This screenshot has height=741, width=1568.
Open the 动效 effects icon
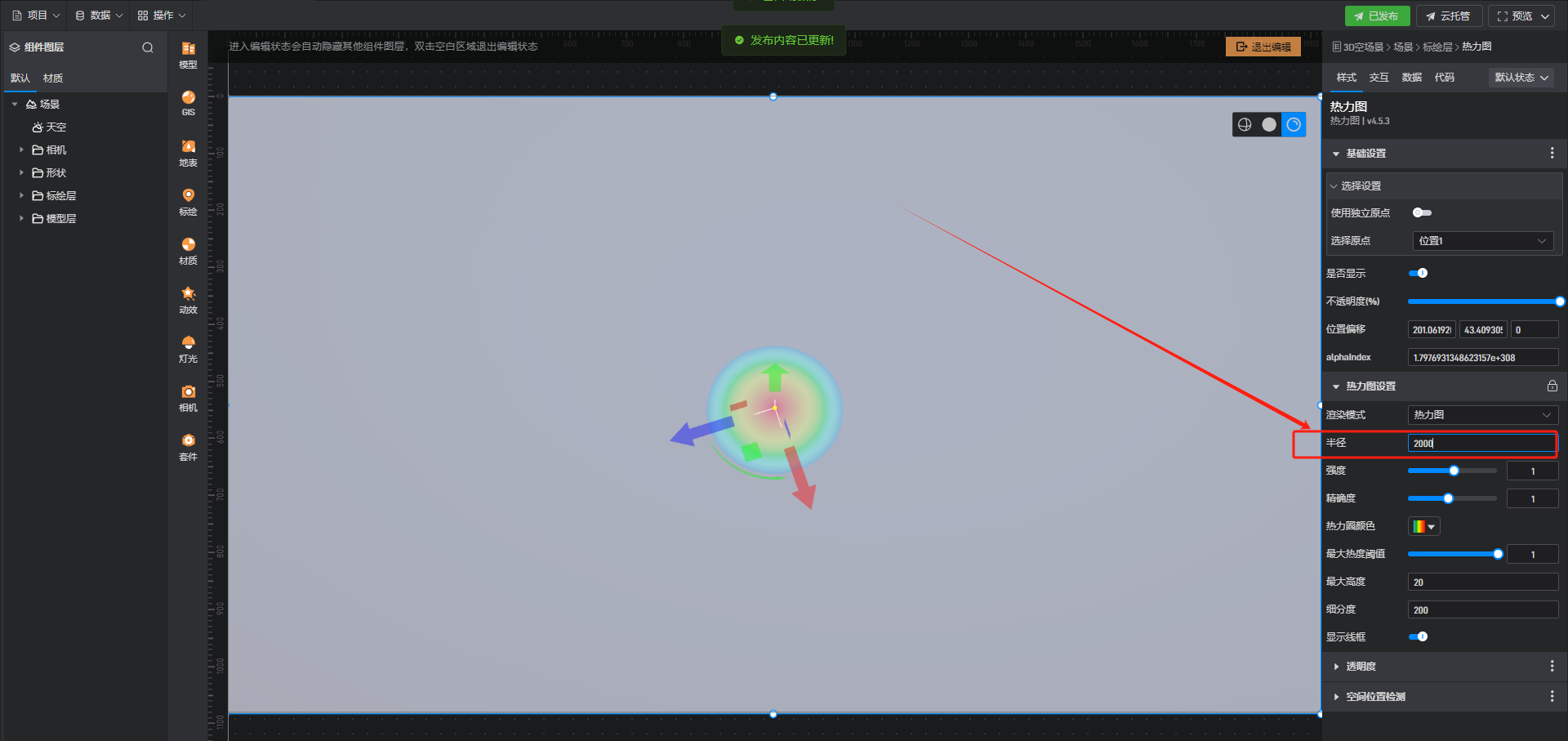click(x=188, y=300)
